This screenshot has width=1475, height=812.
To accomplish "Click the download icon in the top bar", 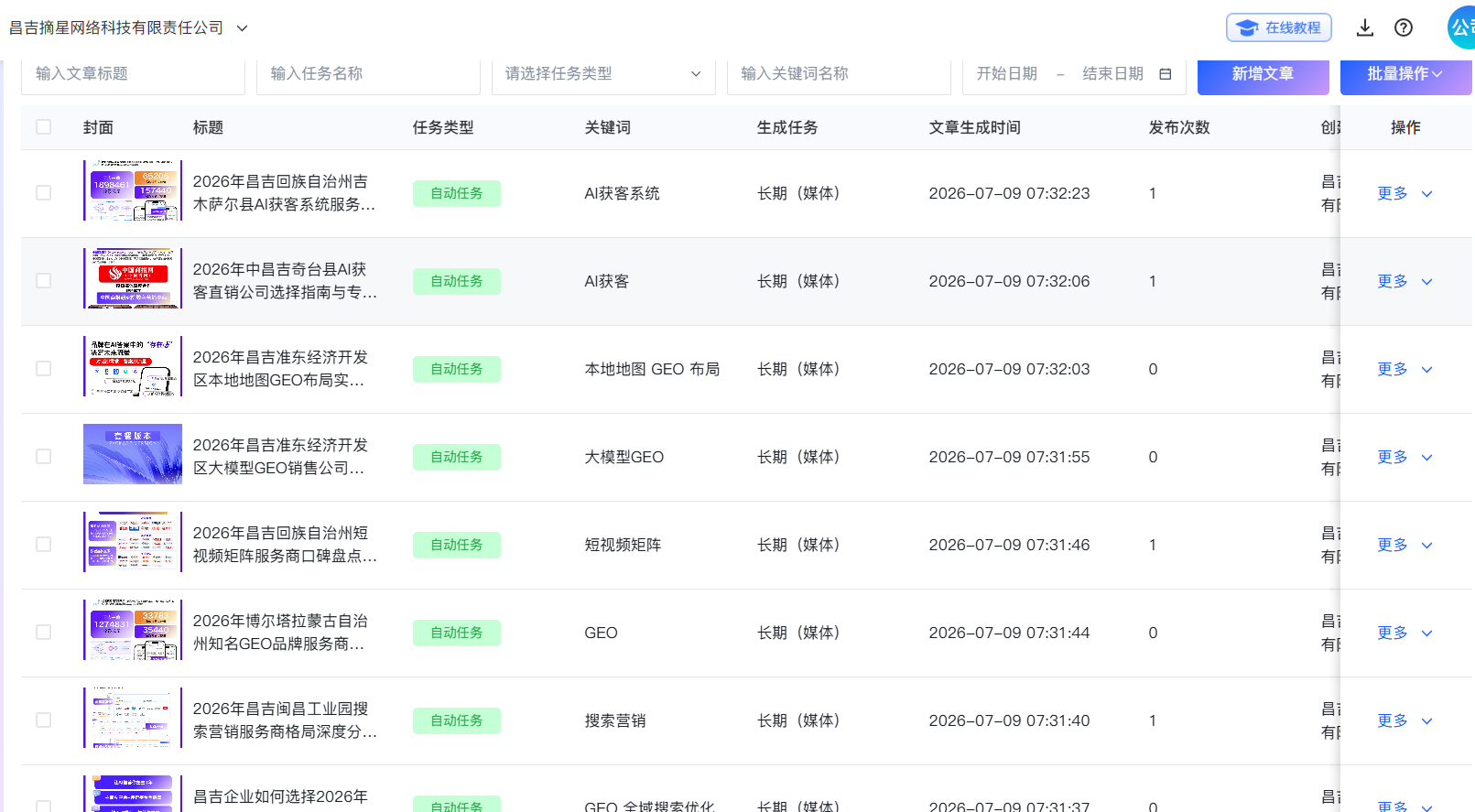I will coord(1364,27).
